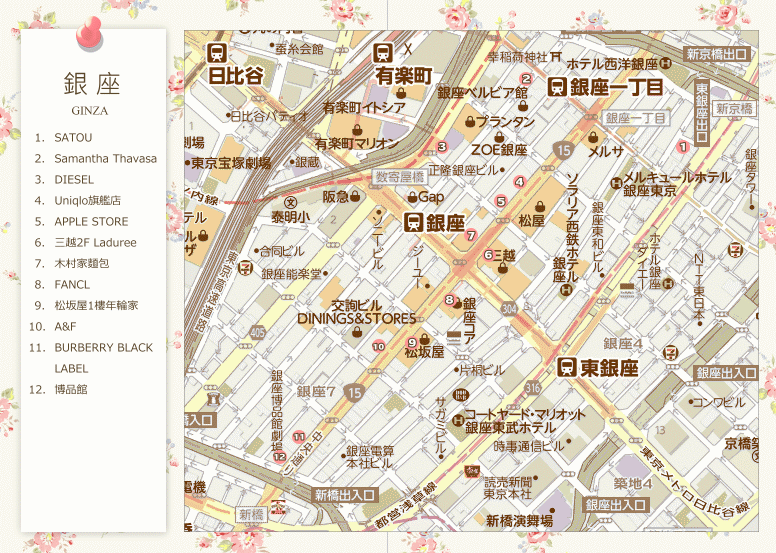Click the 築地4 district label

click(x=633, y=483)
